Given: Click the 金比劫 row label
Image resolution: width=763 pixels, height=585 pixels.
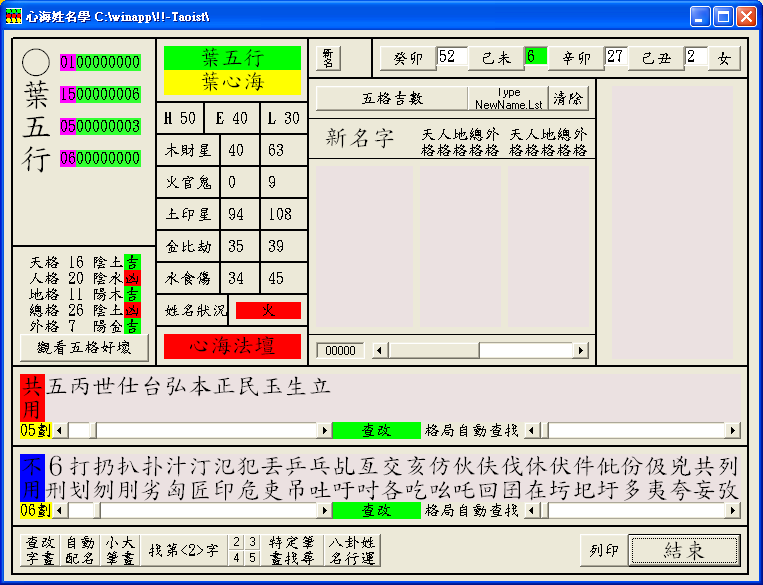Looking at the screenshot, I should point(188,246).
